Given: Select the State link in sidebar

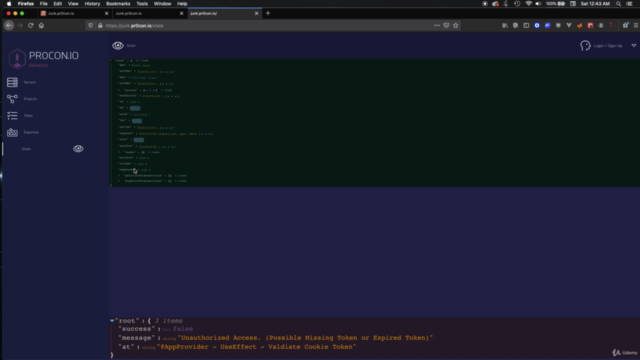Looking at the screenshot, I should point(26,149).
